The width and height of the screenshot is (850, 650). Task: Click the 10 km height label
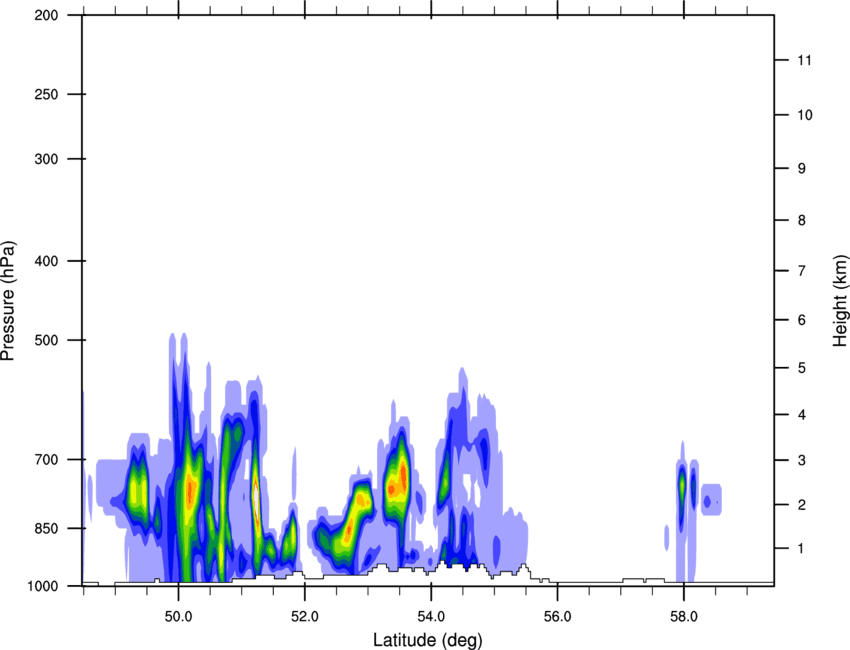(x=805, y=115)
